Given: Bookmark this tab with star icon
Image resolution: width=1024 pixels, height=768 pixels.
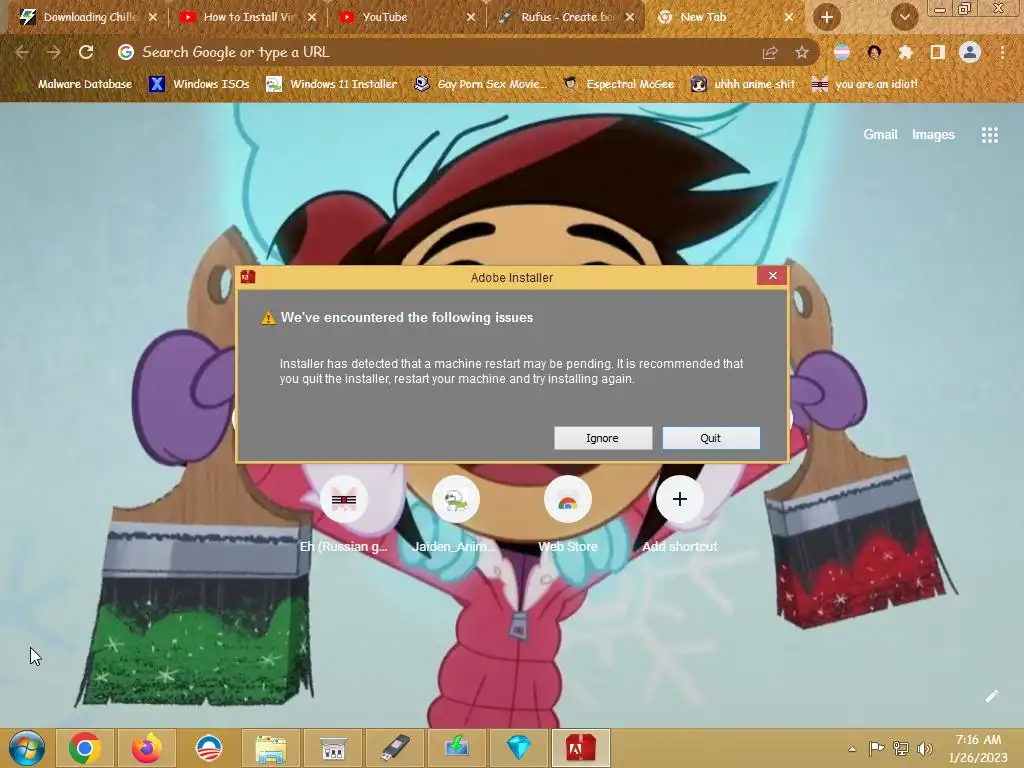Looking at the screenshot, I should pos(802,52).
